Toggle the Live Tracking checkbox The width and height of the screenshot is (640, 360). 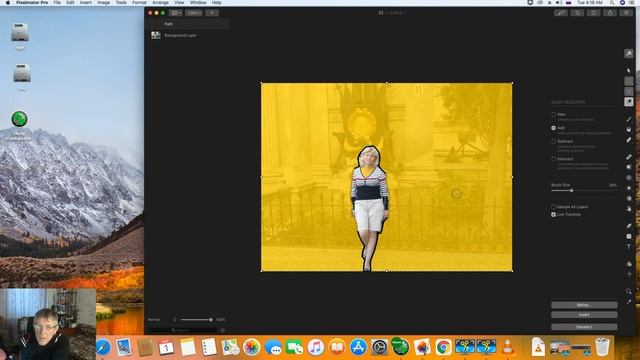coord(553,214)
